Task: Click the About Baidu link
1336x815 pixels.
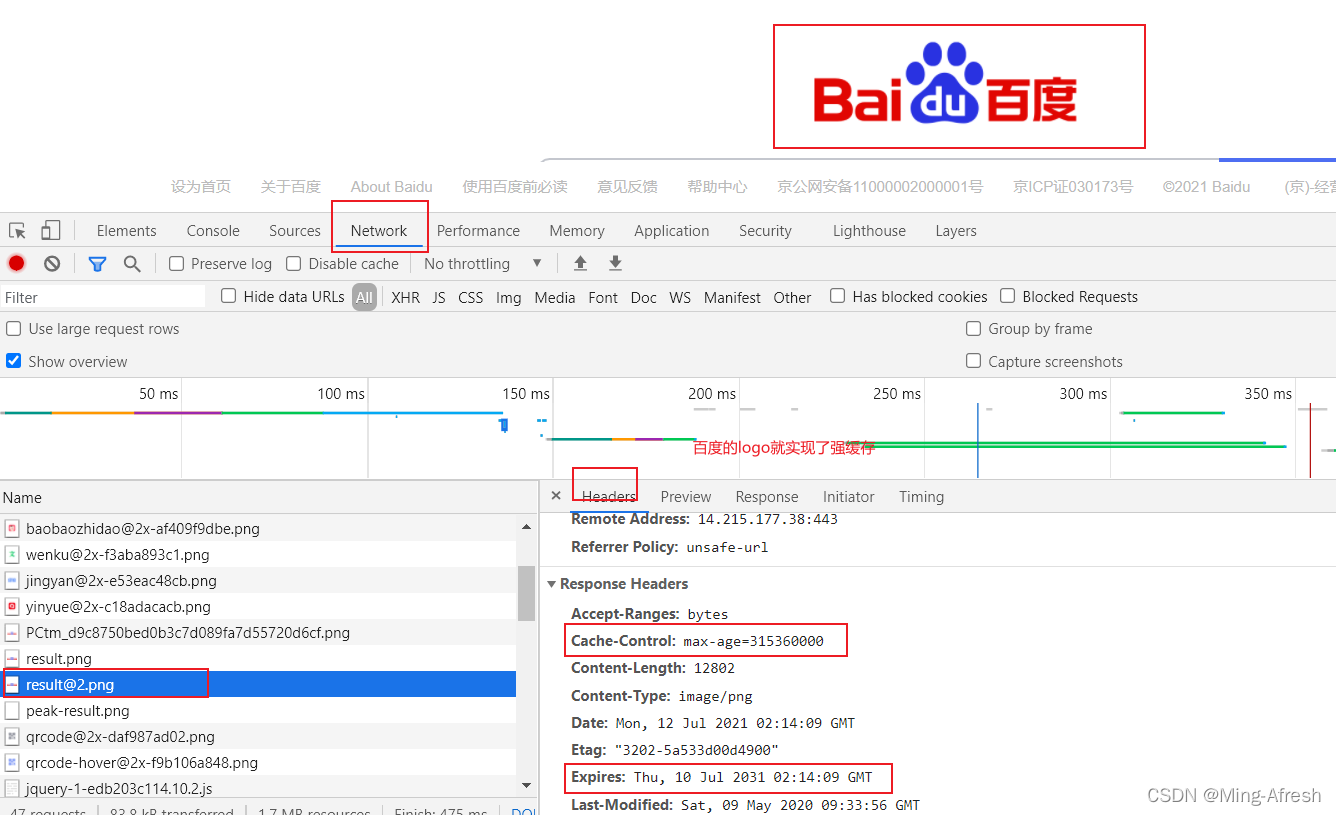Action: point(392,186)
